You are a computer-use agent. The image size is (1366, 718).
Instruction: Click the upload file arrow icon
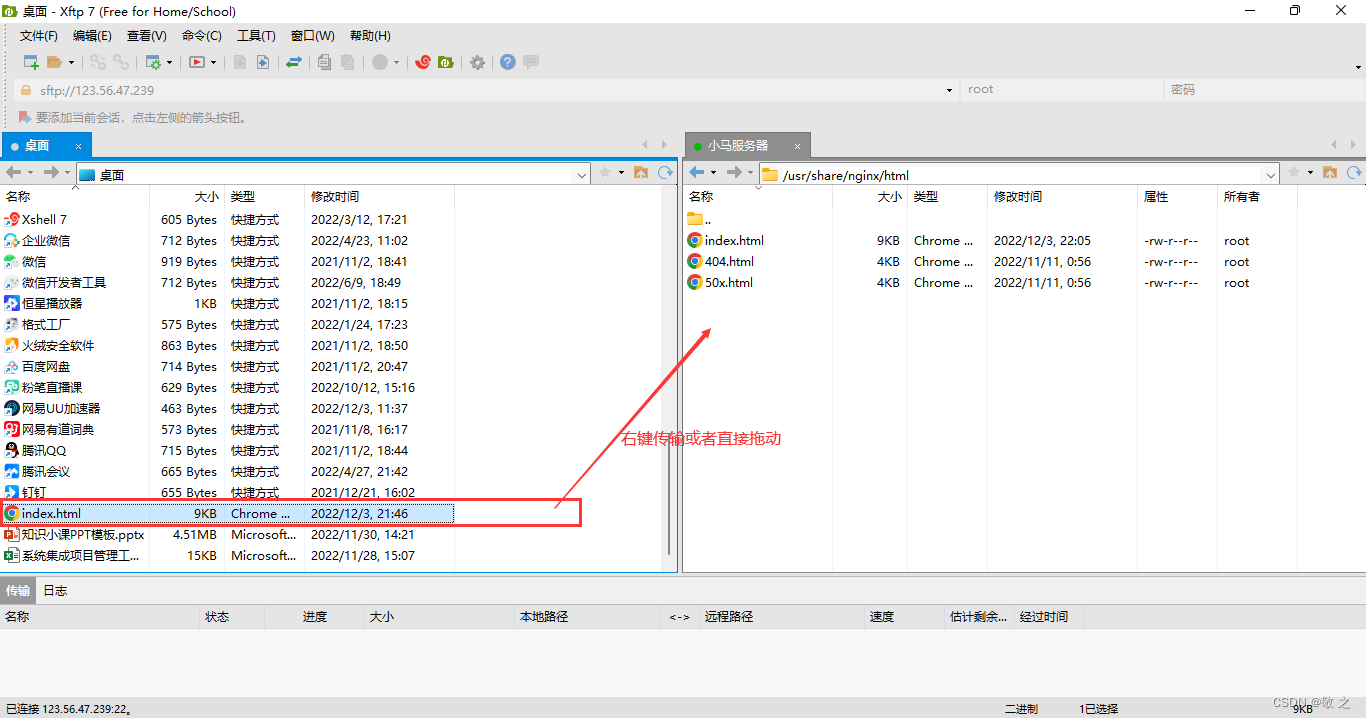point(263,62)
